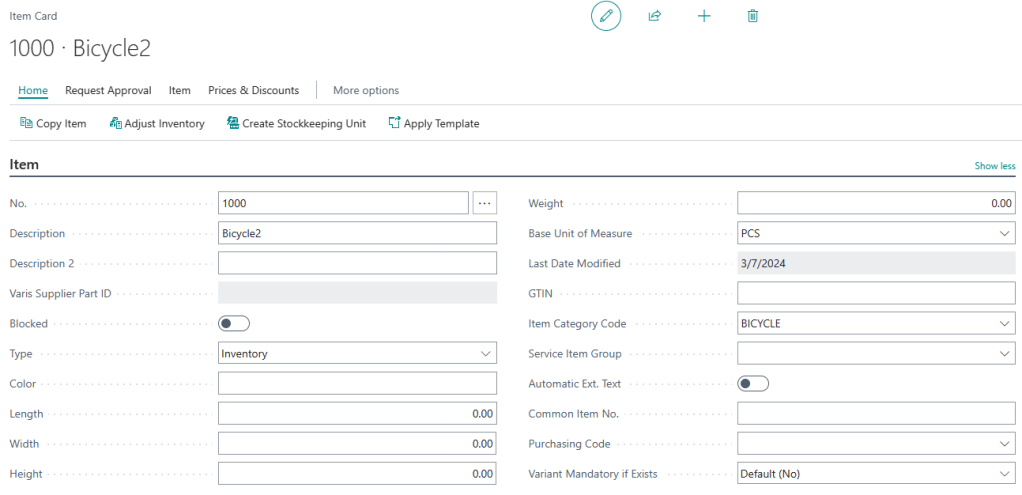1022x495 pixels.
Task: Click into the Description 2 input field
Action: 357,263
